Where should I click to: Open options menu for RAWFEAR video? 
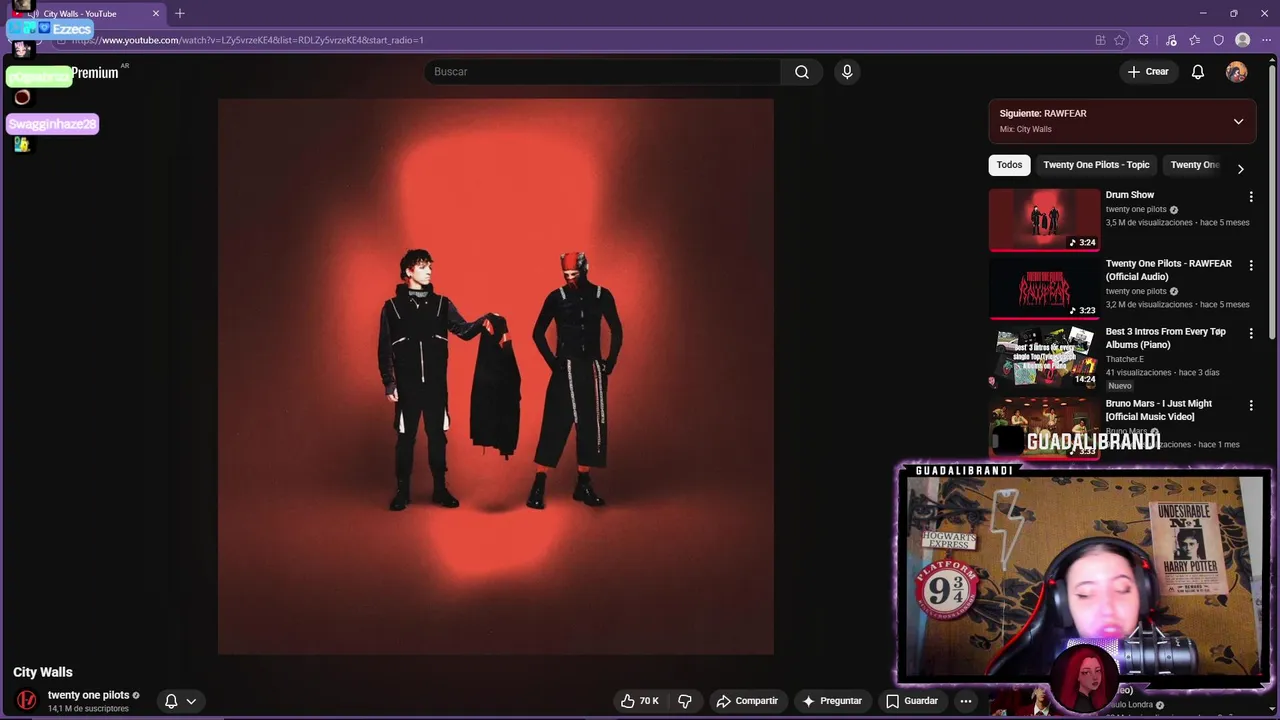coord(1250,265)
